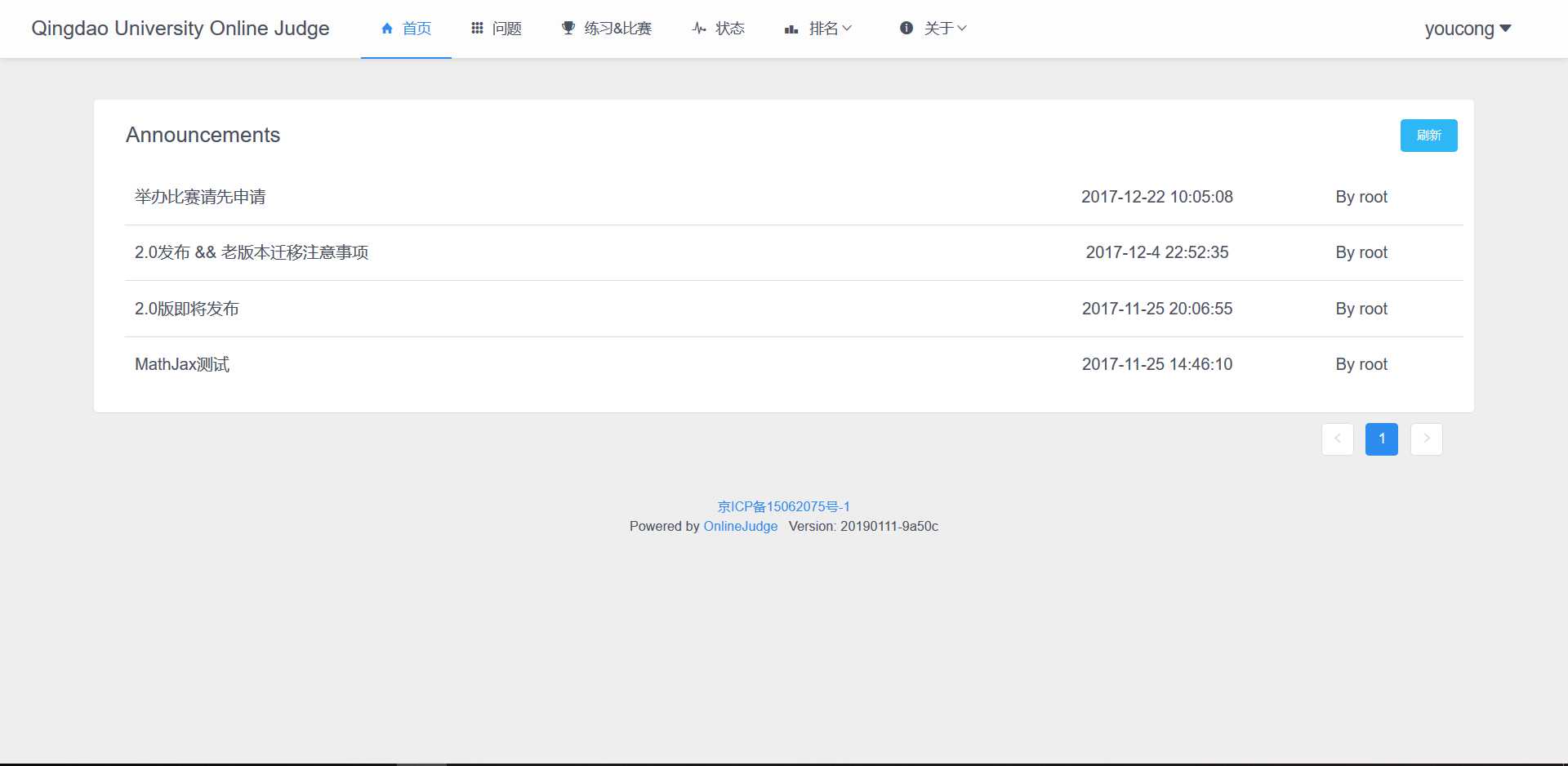Open the 京ICP备15062075号-1 link
Image resolution: width=1568 pixels, height=766 pixels.
(x=784, y=506)
